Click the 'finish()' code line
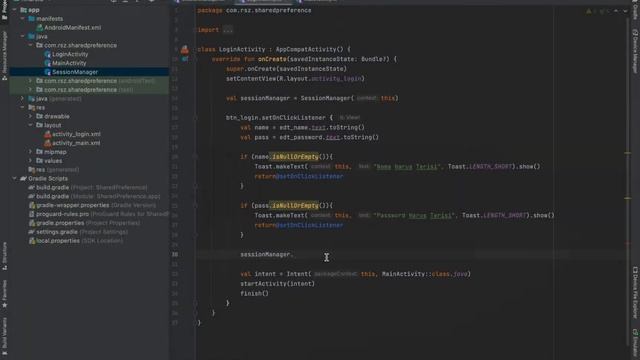The width and height of the screenshot is (640, 360). click(254, 293)
